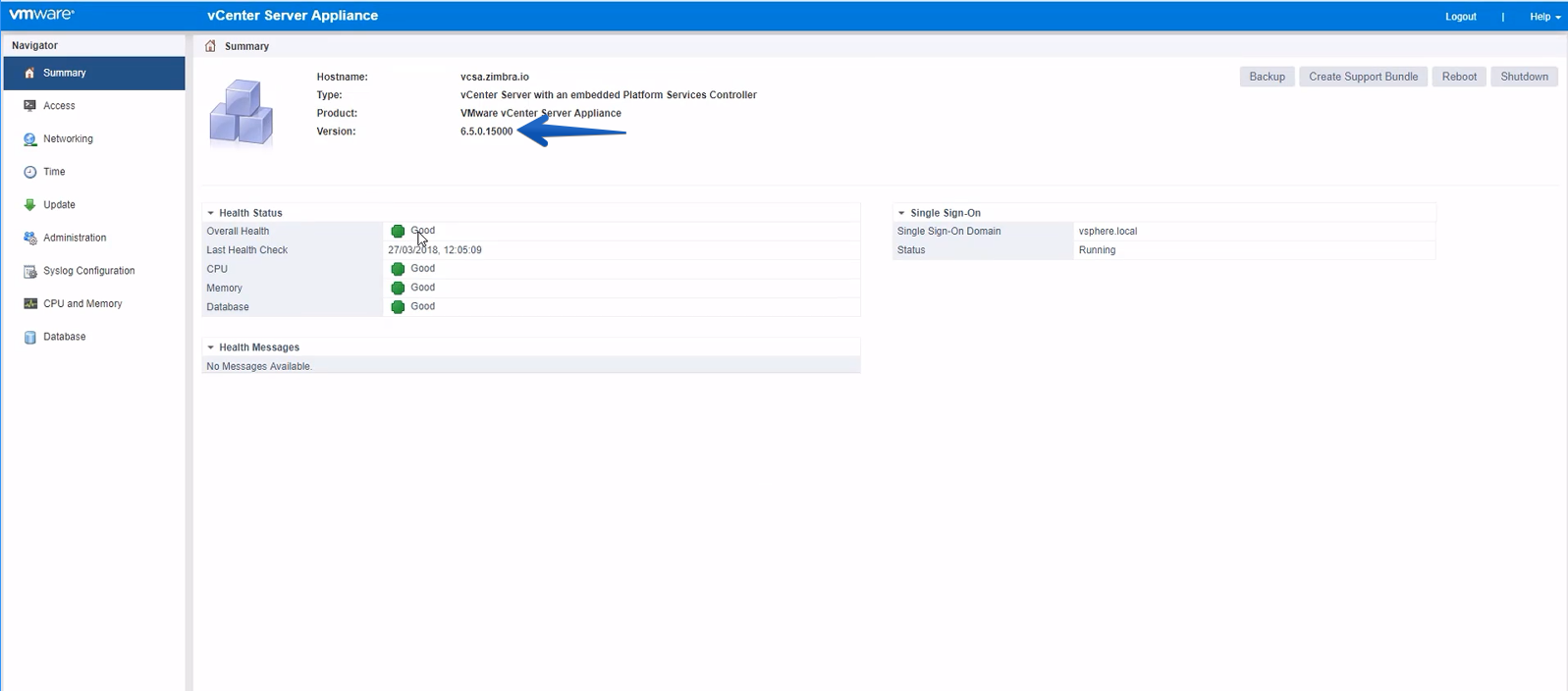
Task: Click the Syslog Configuration icon
Action: pos(29,271)
